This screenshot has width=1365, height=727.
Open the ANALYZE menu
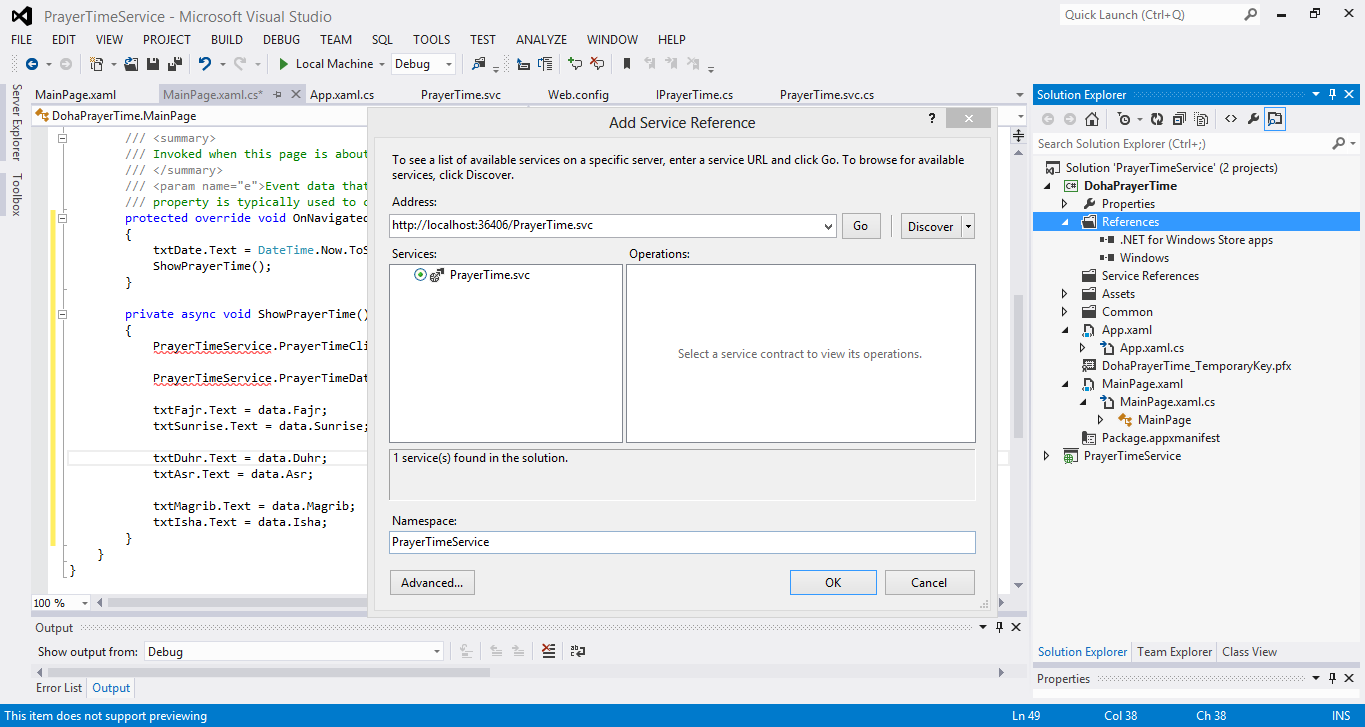click(x=541, y=40)
